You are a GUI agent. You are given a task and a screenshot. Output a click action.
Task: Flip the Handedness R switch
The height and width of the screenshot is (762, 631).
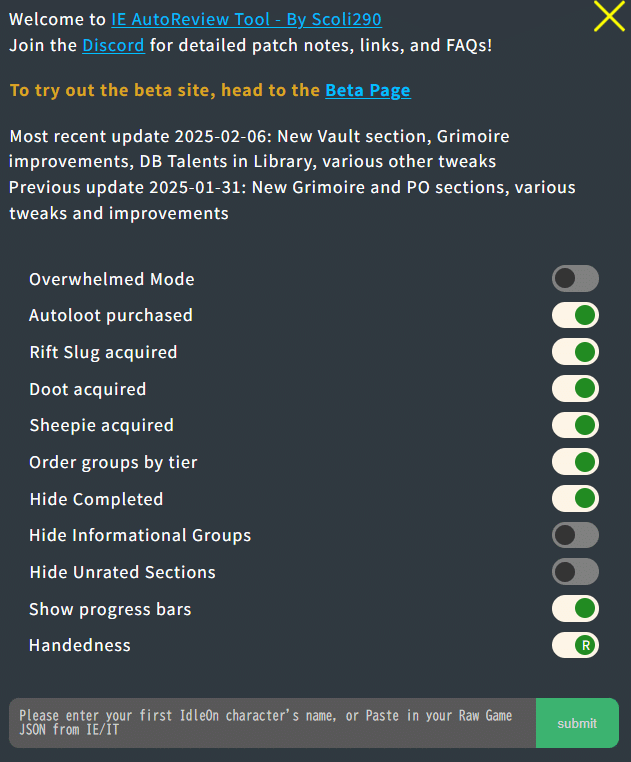pyautogui.click(x=575, y=645)
